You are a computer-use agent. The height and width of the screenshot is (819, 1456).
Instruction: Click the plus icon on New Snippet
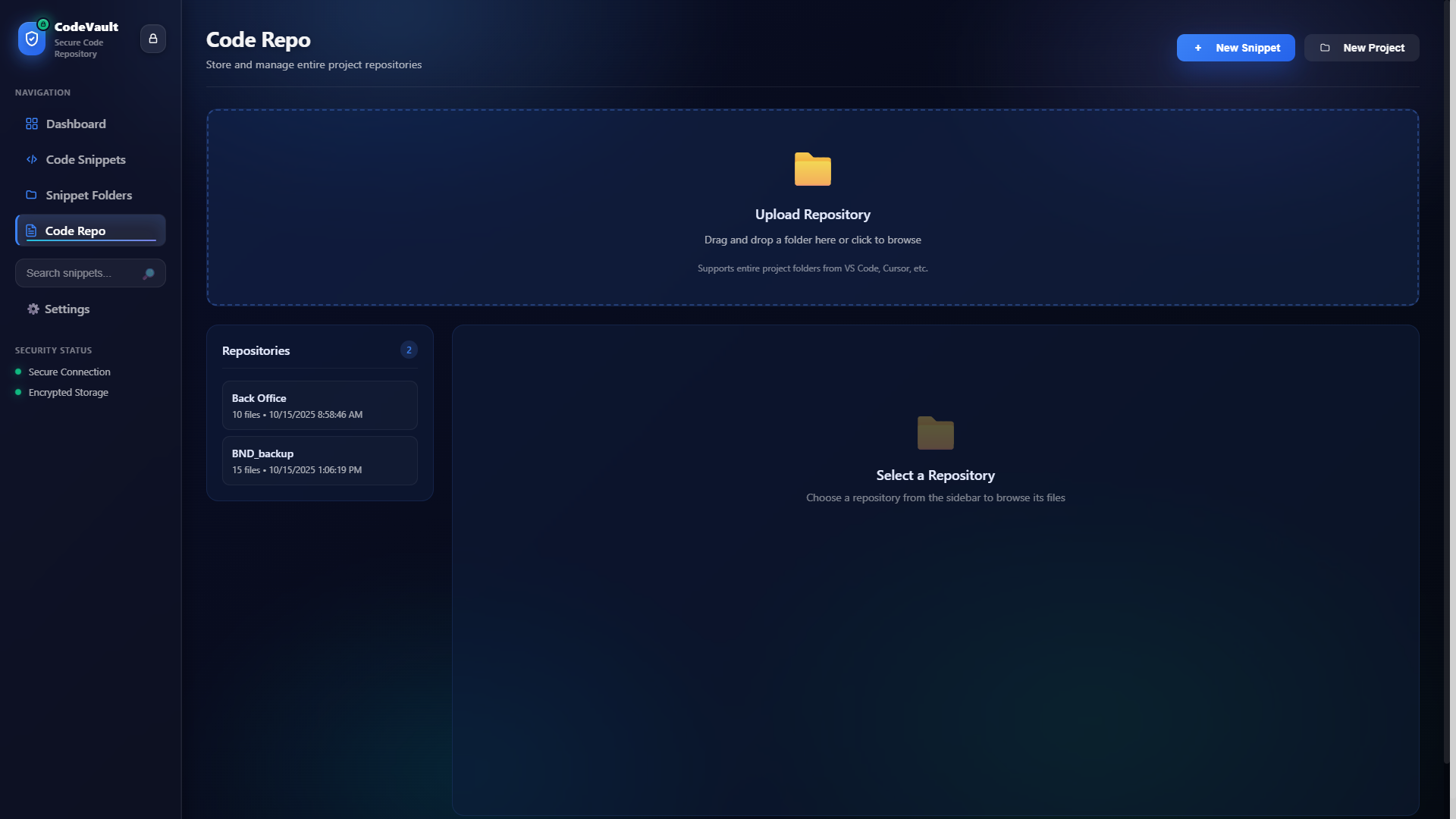pyautogui.click(x=1198, y=47)
